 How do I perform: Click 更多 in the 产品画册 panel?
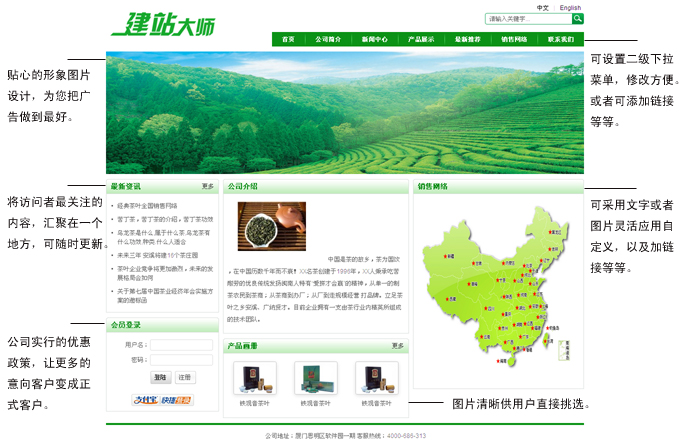(x=398, y=346)
